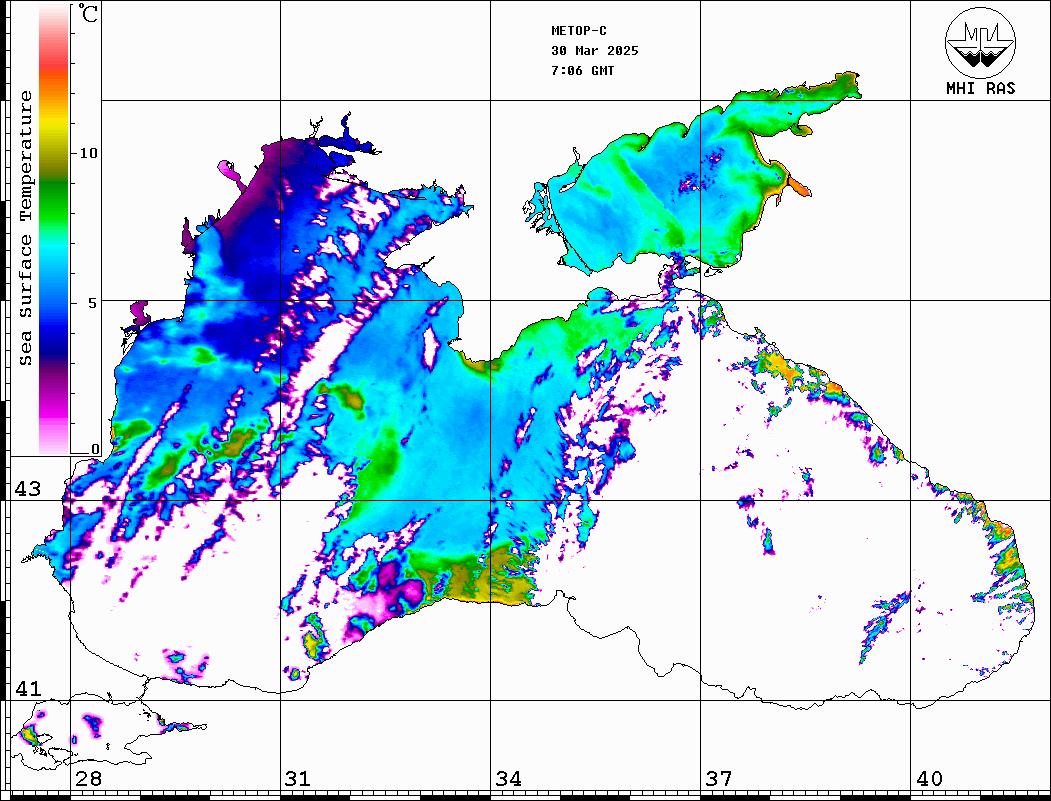Click the '10' value on temperature scale

(x=88, y=153)
